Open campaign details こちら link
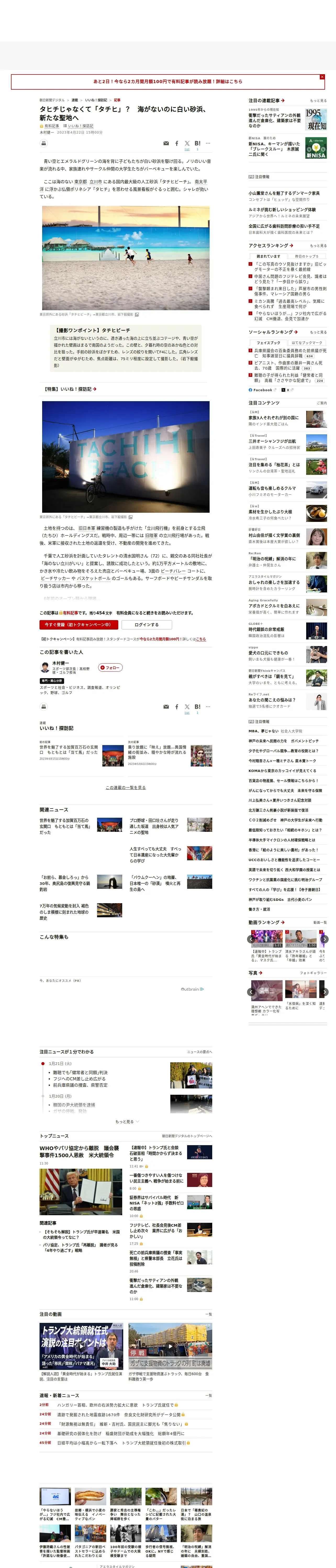The image size is (336, 1568). [x=201, y=639]
